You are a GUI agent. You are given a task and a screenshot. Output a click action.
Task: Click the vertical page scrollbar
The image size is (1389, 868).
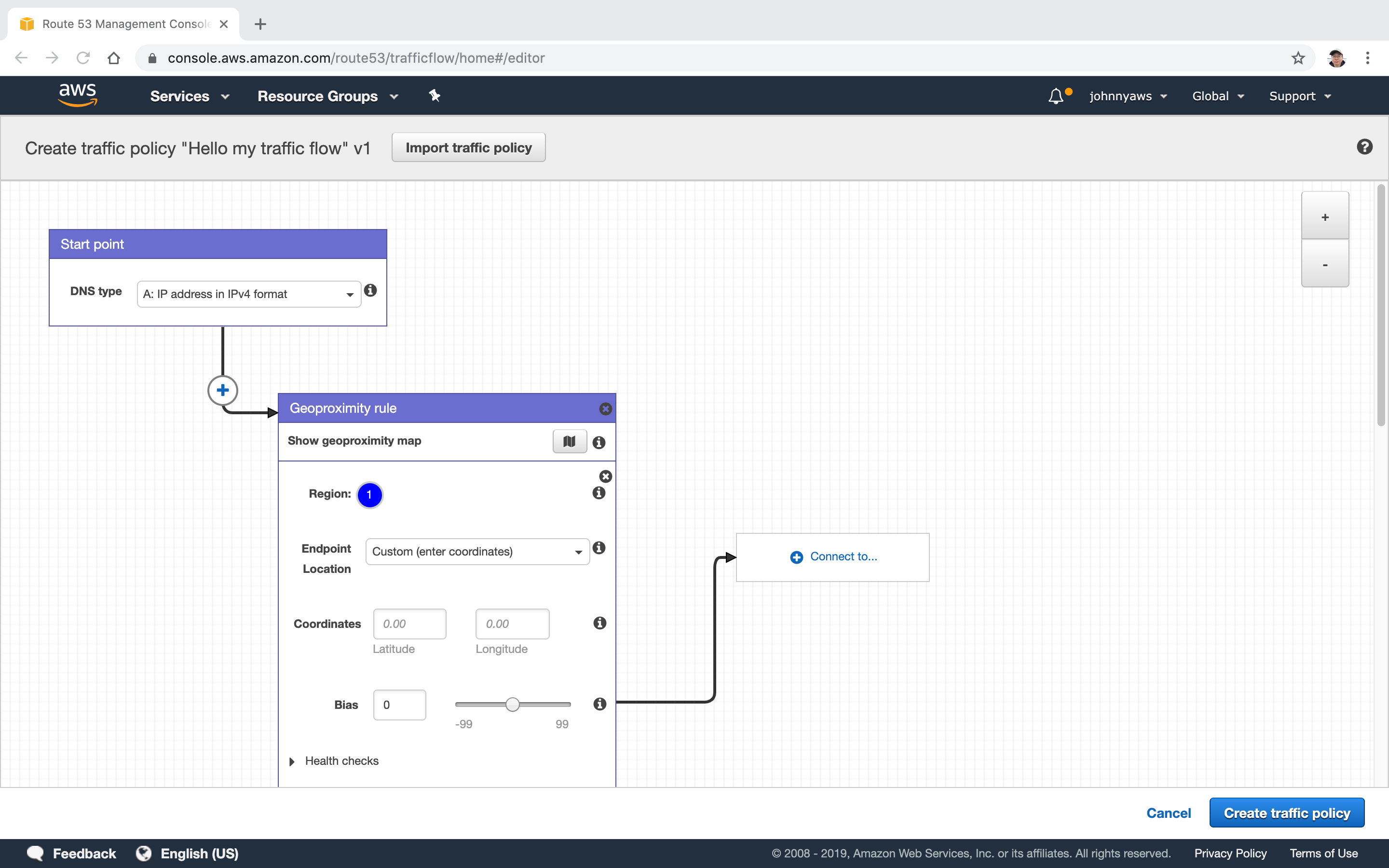[x=1382, y=305]
